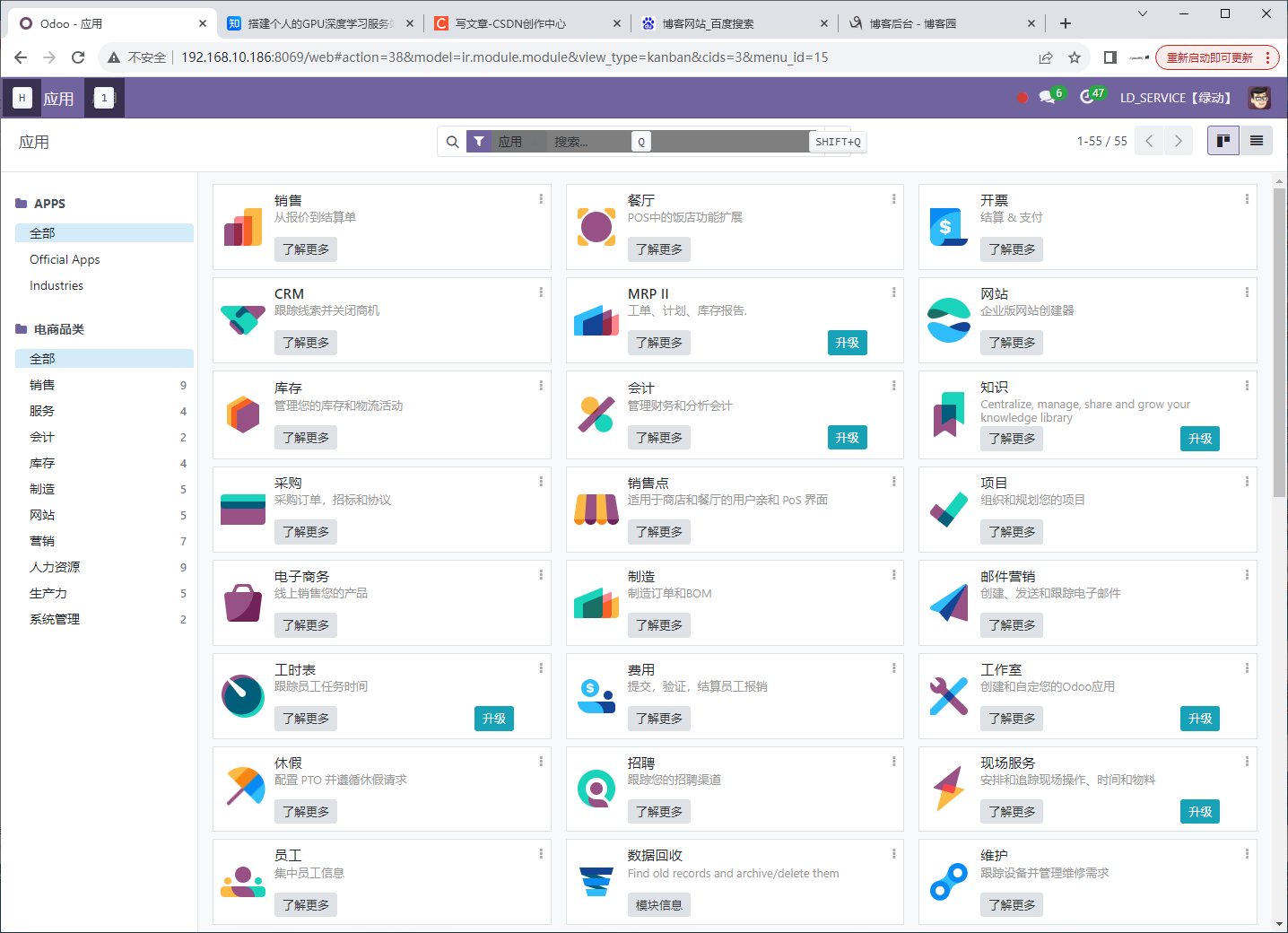
Task: Click the 网站 app icon
Action: pos(949,320)
